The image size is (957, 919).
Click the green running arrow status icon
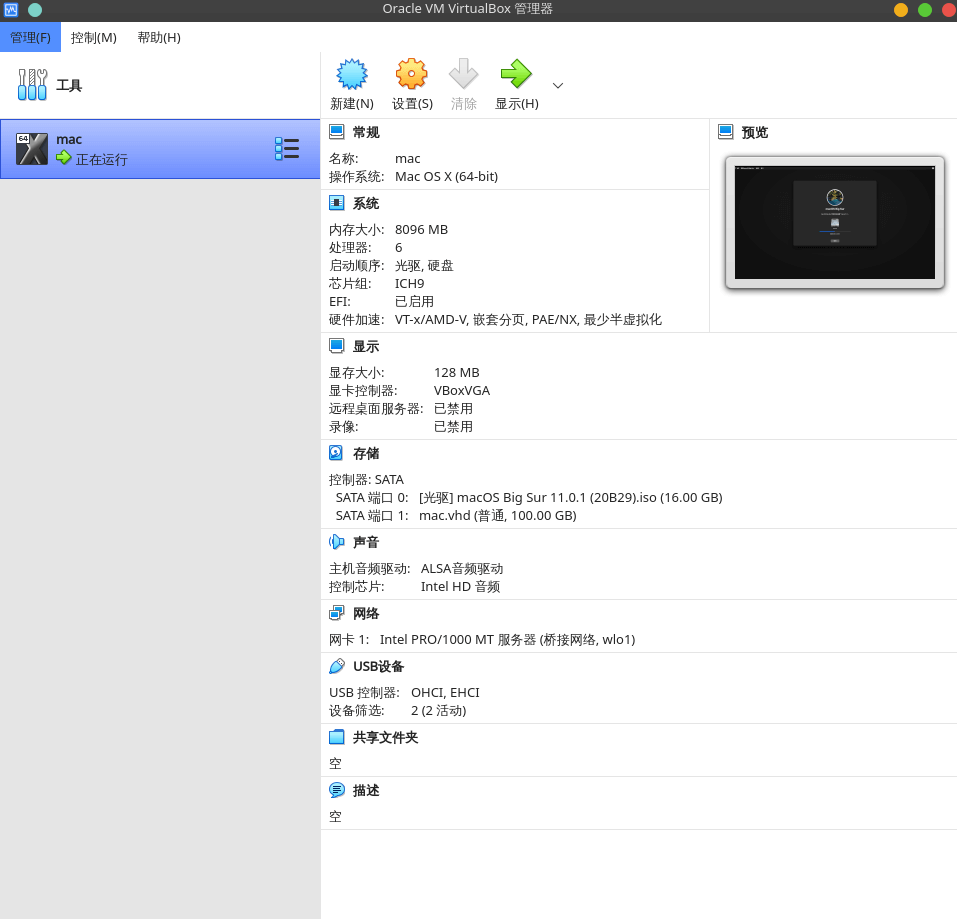tap(63, 158)
